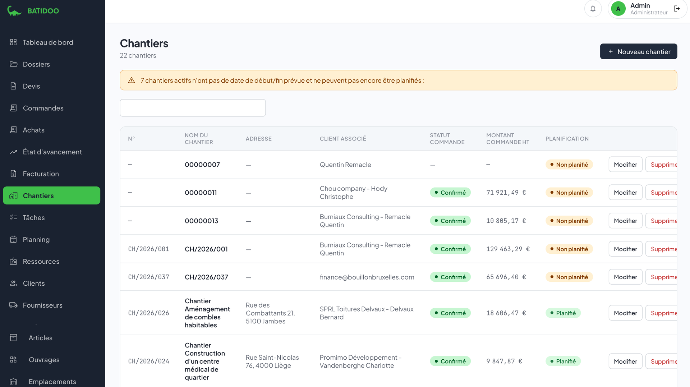The image size is (690, 387).
Task: Click Supprimer for CH/2026/001 row
Action: click(661, 249)
